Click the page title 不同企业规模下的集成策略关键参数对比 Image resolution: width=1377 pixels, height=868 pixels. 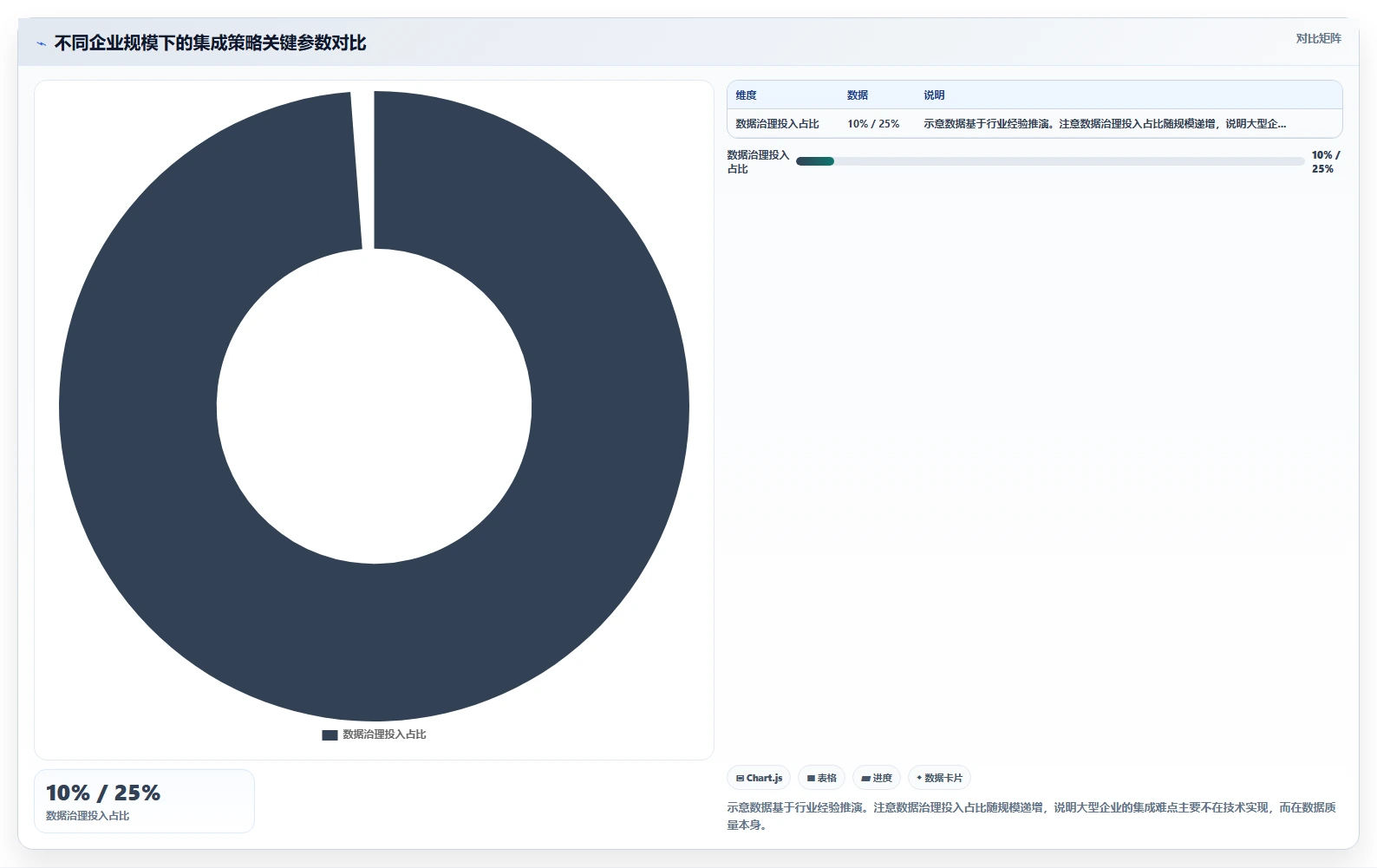click(211, 42)
